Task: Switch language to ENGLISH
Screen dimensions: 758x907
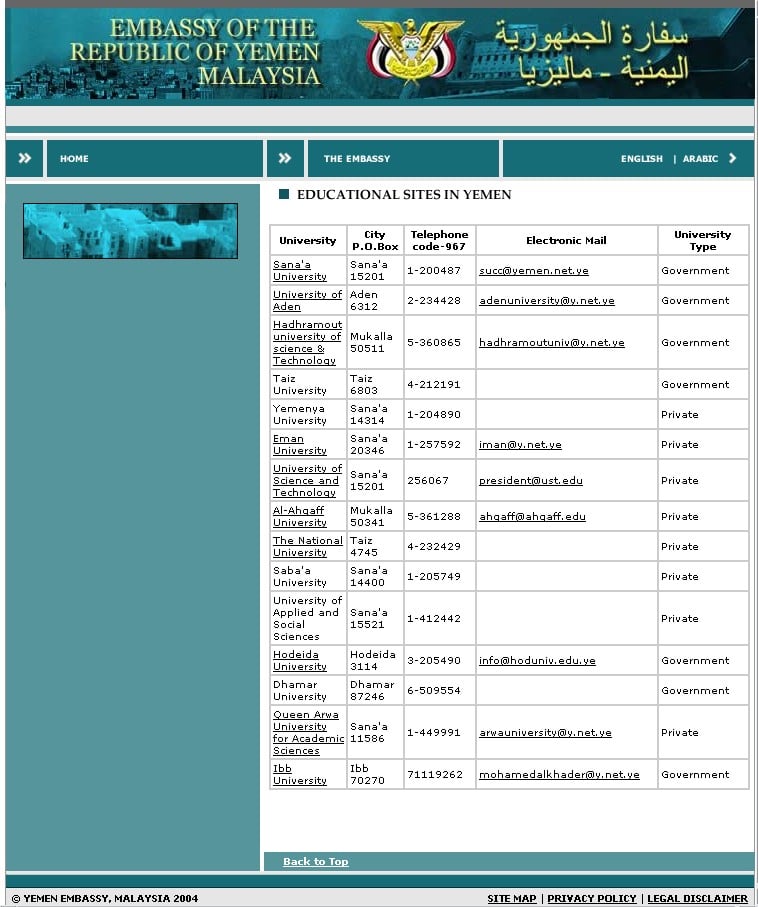Action: pyautogui.click(x=642, y=158)
